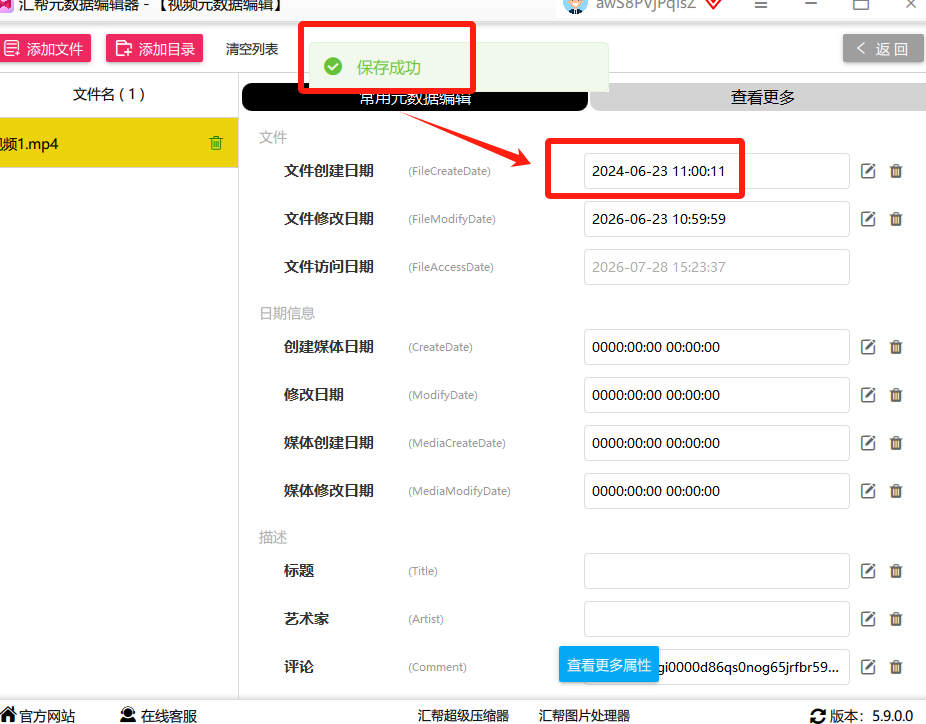926x724 pixels.
Task: Clear the list via 清空列表
Action: pyautogui.click(x=252, y=49)
